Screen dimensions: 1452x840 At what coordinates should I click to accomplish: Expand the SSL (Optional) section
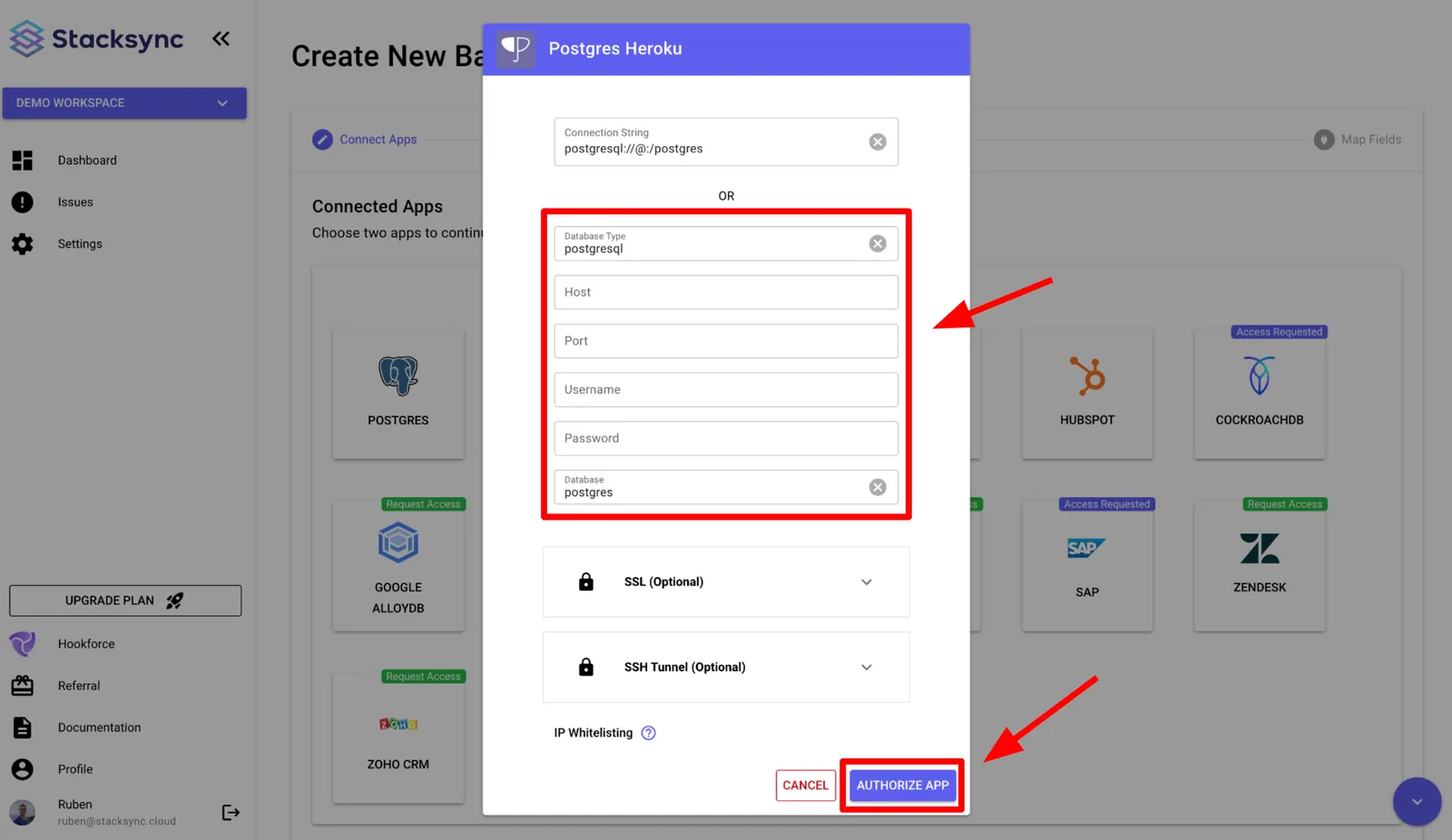(x=726, y=581)
